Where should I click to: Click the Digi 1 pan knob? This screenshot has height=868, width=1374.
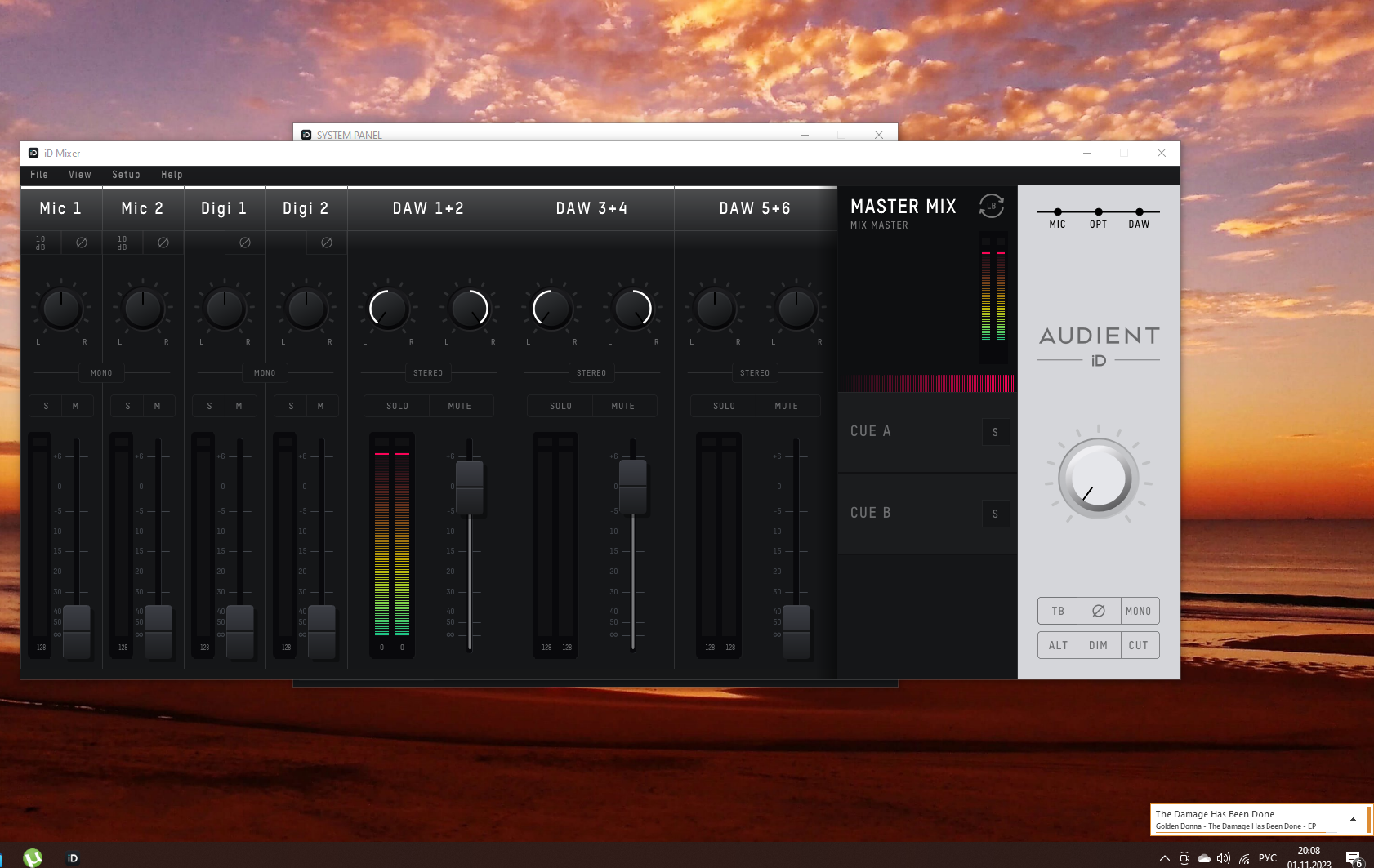(x=225, y=309)
